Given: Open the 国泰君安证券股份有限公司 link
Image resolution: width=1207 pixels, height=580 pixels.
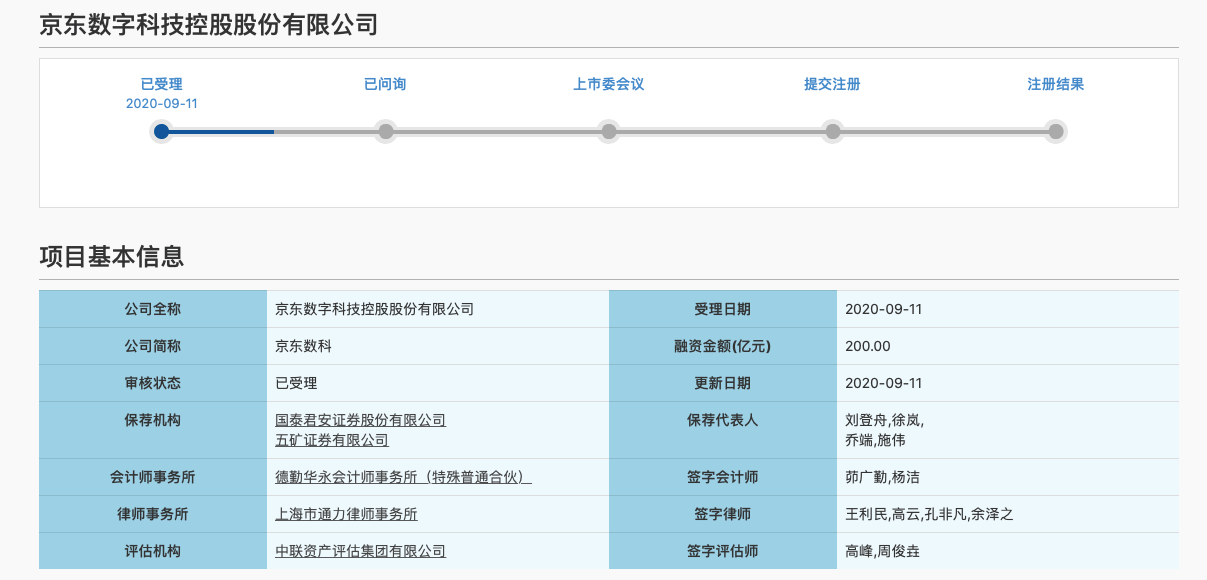Looking at the screenshot, I should pos(360,420).
